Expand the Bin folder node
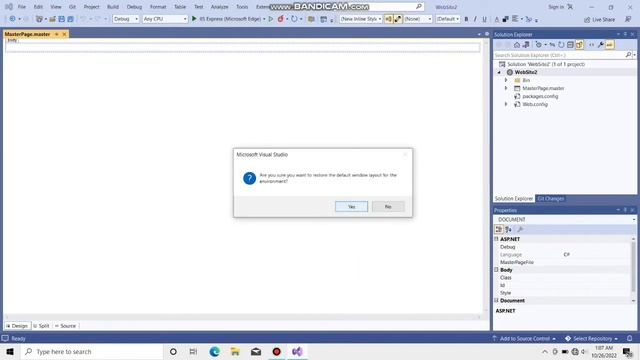 [506, 80]
